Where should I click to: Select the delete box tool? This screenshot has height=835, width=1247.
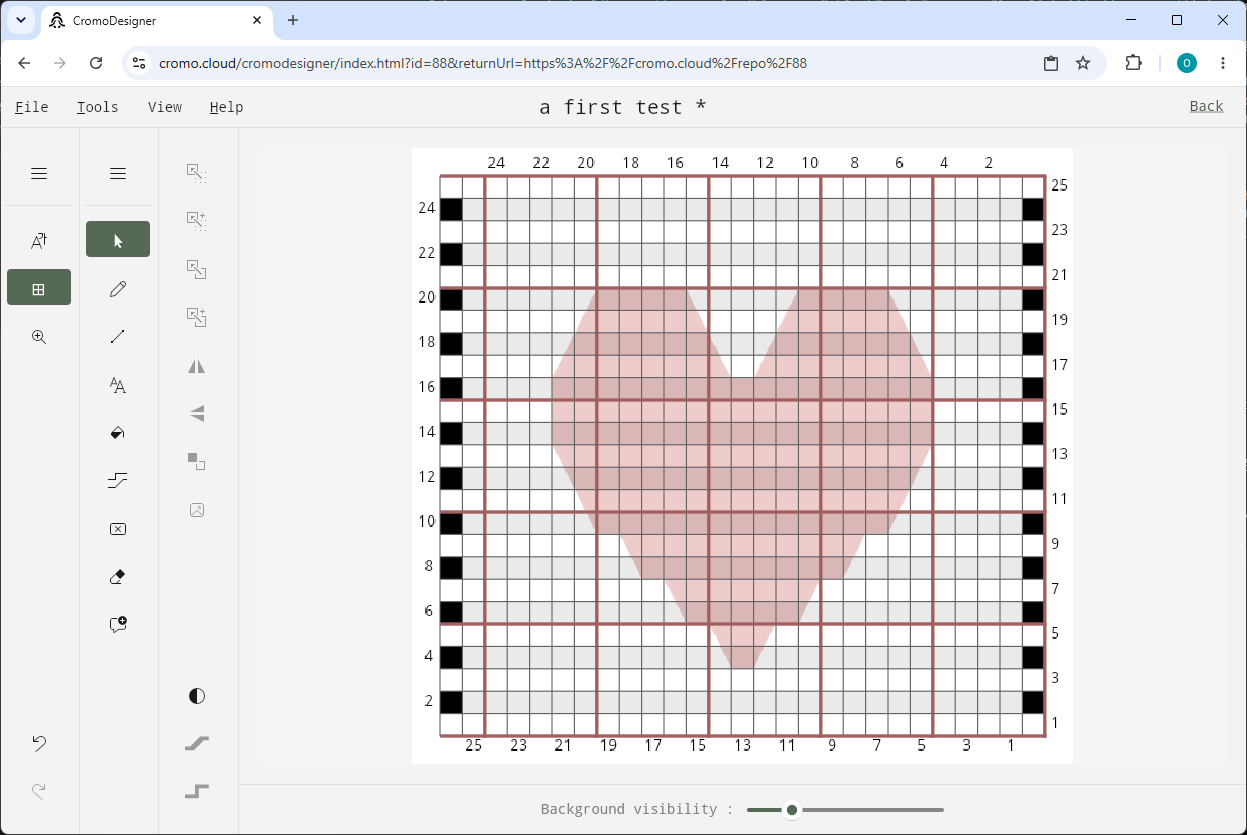click(x=118, y=529)
